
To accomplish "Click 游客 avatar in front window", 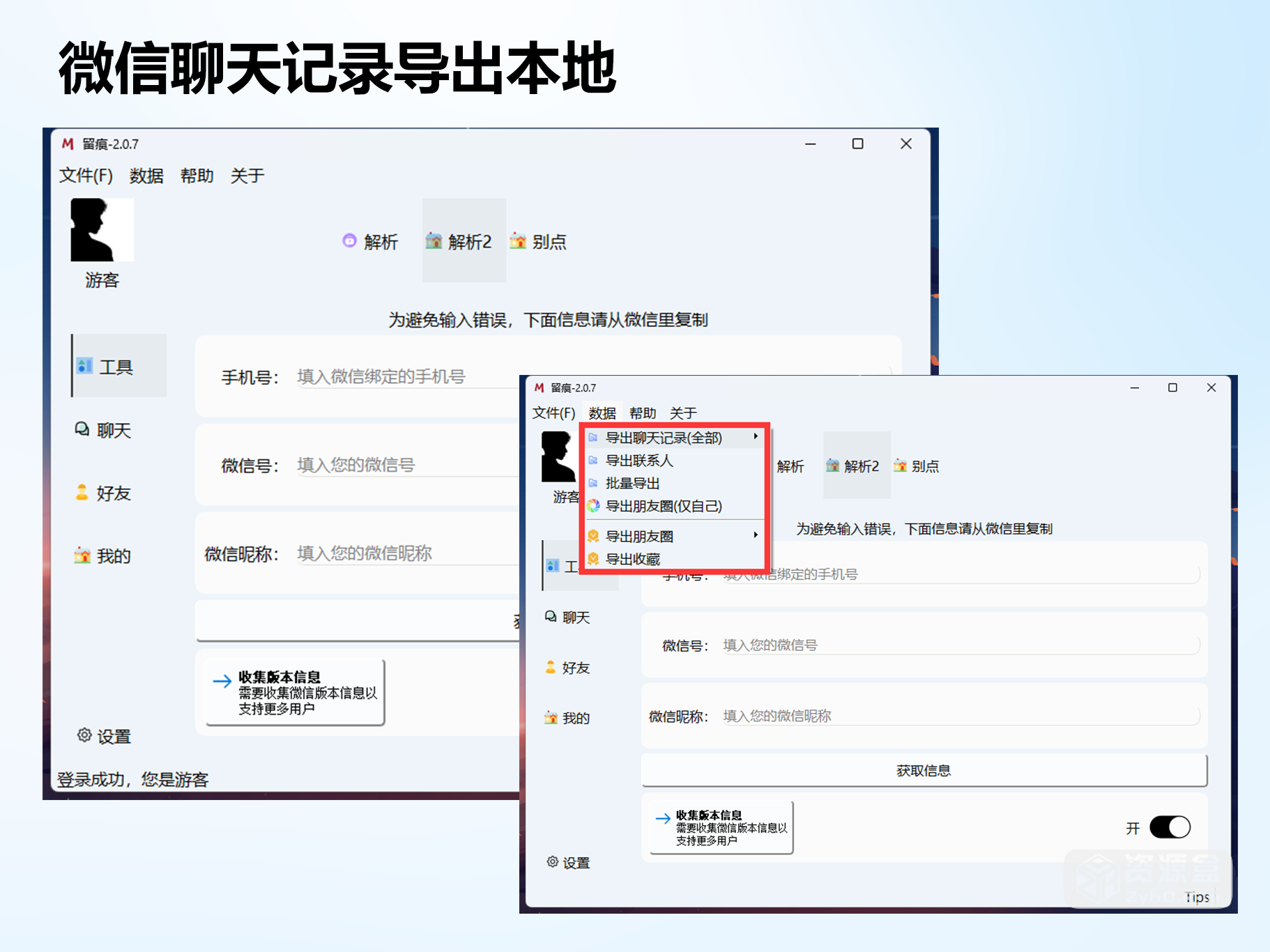I will (x=558, y=456).
